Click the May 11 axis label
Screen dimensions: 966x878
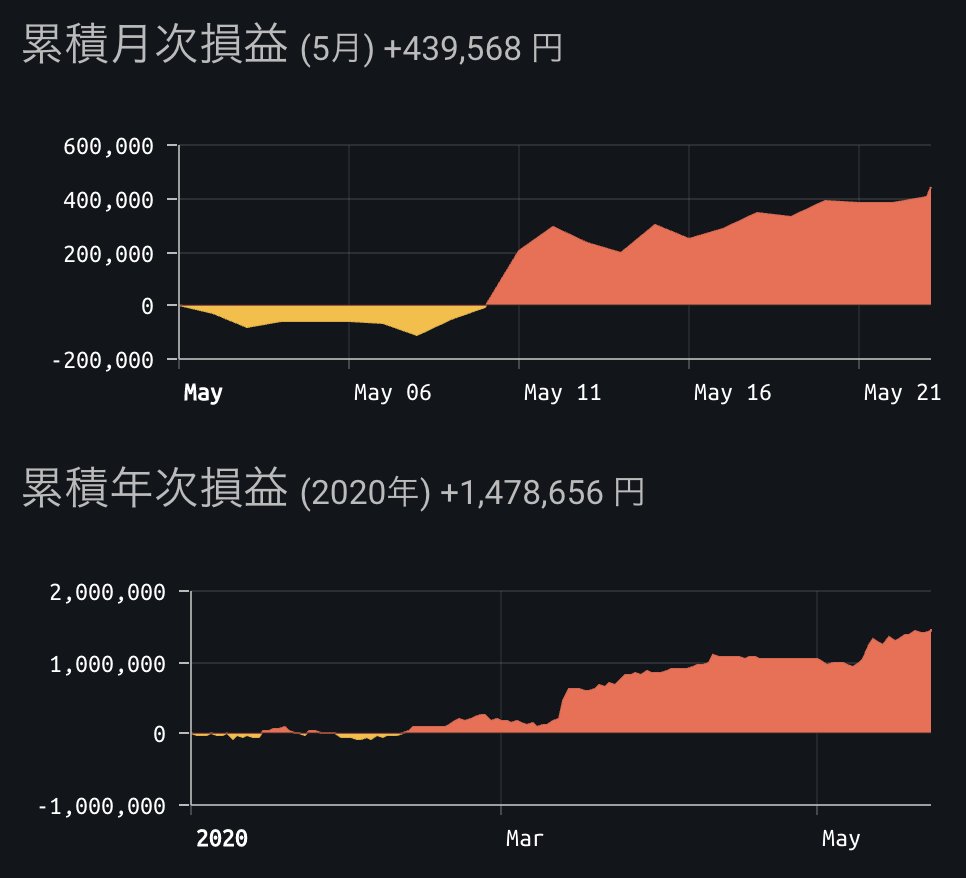(x=562, y=392)
